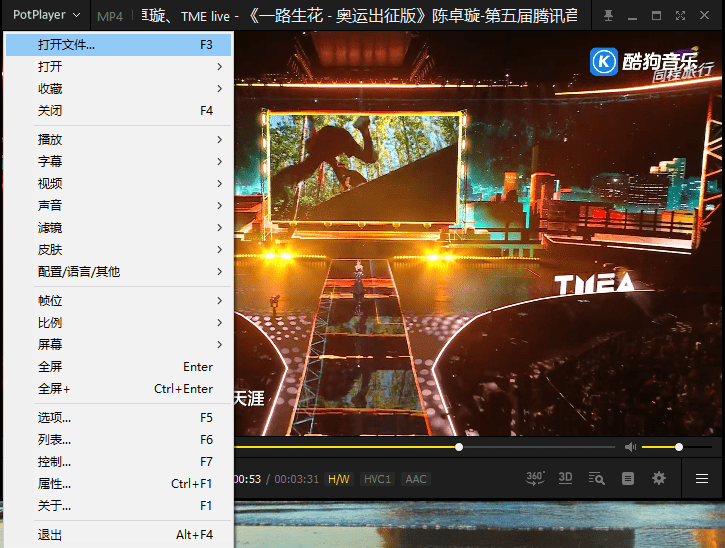
Task: Open the 帧位 submenu
Action: click(118, 301)
